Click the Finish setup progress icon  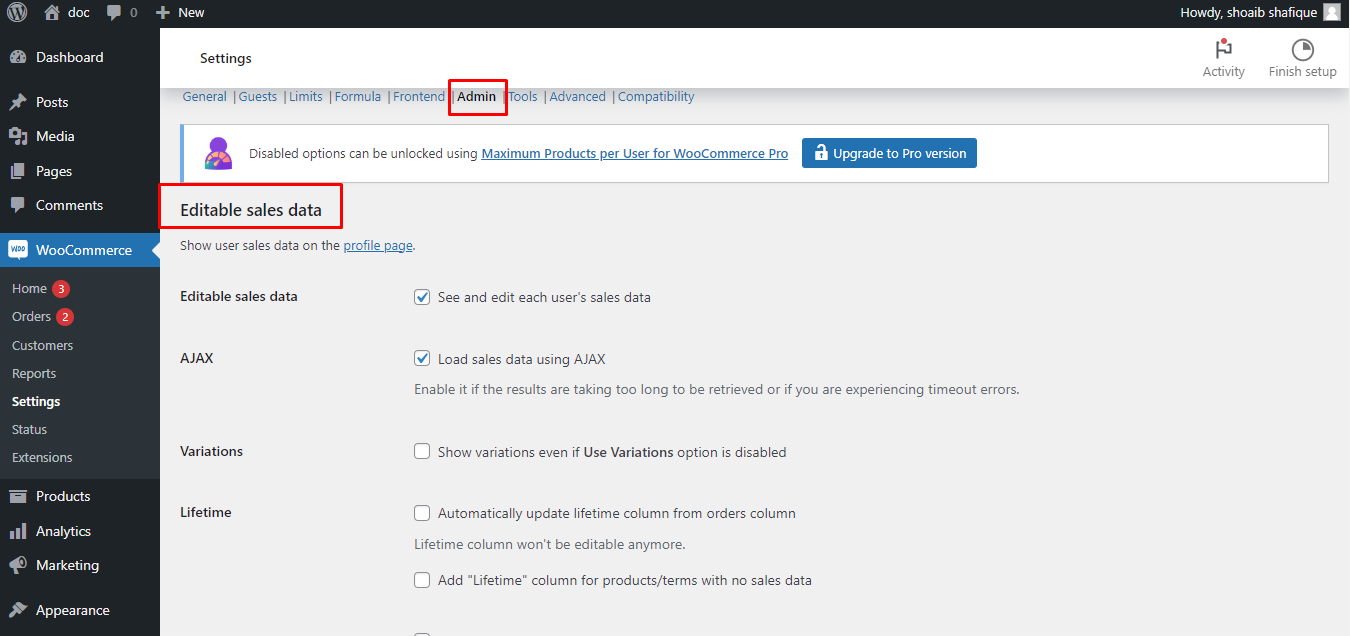pos(1302,50)
